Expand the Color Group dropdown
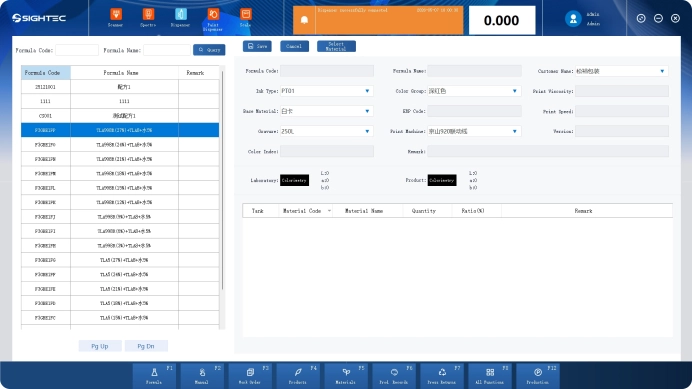Screen dimensions: 692x389 (x=514, y=91)
